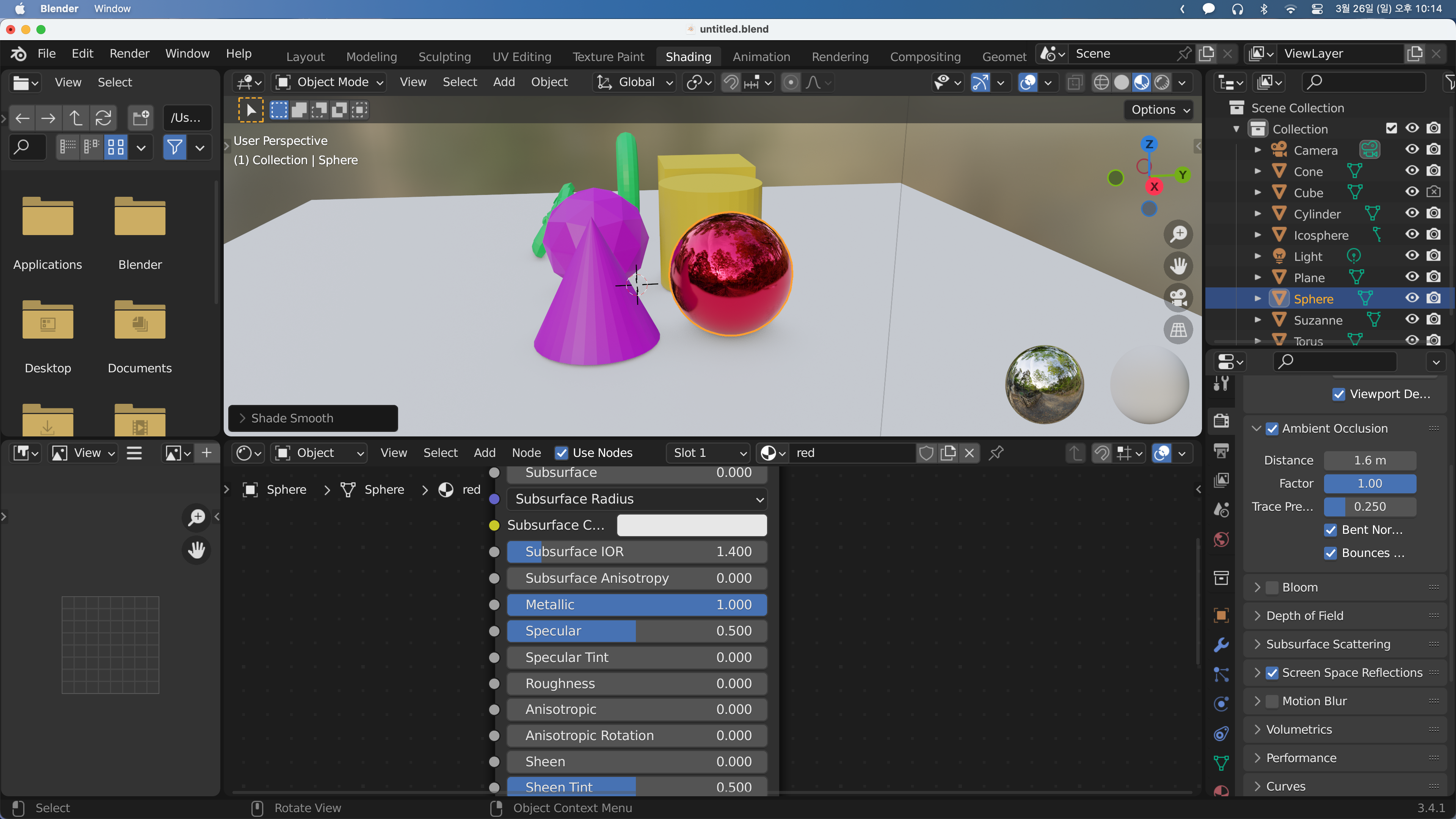
Task: Toggle Screen Space Reflections checkbox
Action: pyautogui.click(x=1272, y=673)
